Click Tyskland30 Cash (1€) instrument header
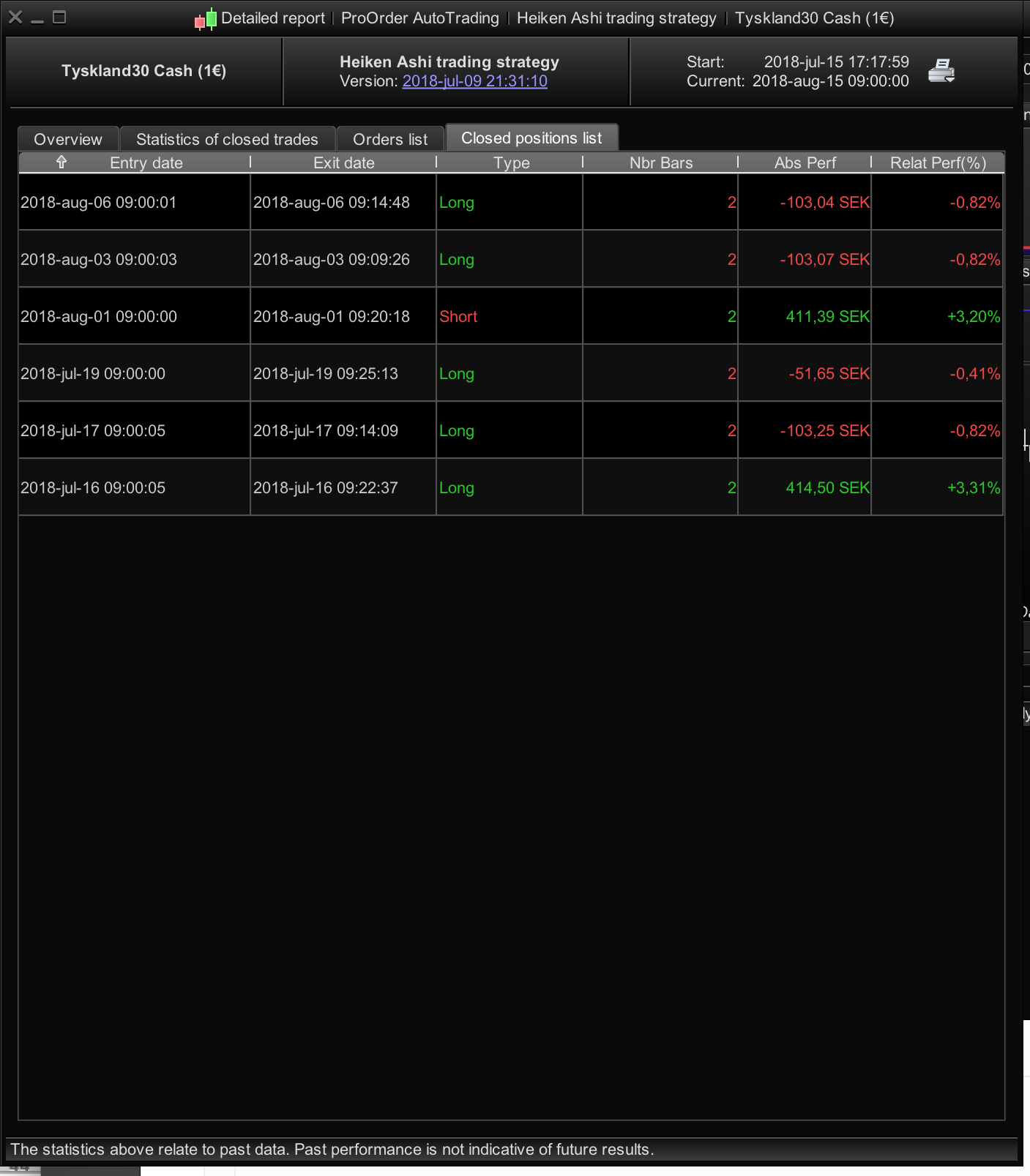This screenshot has height=1176, width=1030. point(143,71)
